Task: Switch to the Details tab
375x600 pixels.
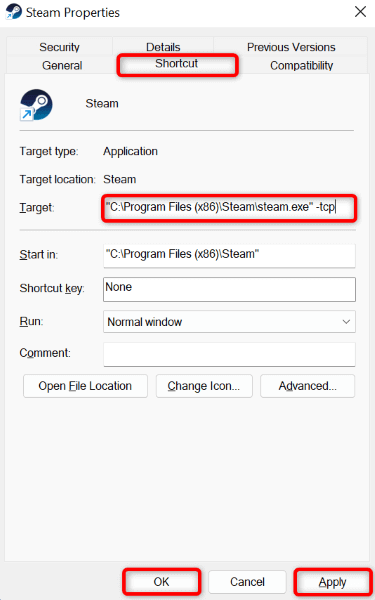Action: coord(163,47)
